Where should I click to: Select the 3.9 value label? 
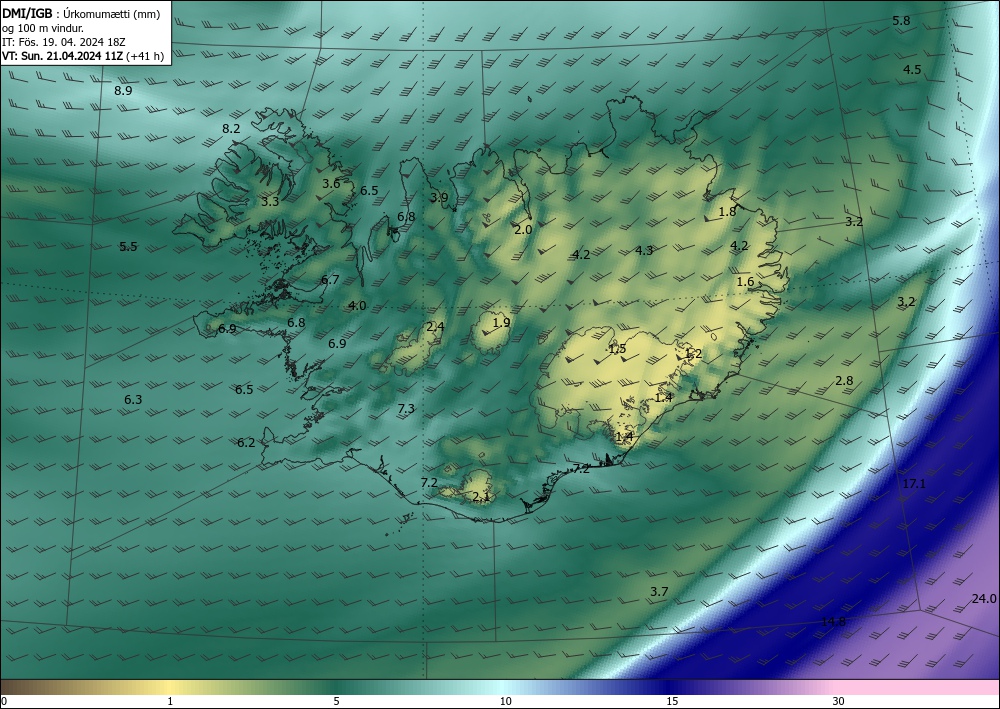tap(439, 198)
